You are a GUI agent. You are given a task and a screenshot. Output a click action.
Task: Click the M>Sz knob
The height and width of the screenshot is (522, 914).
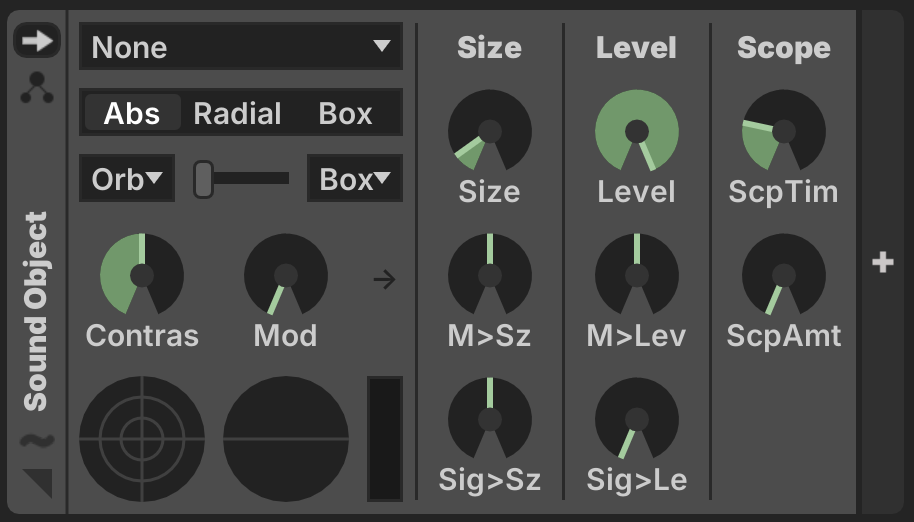point(490,274)
